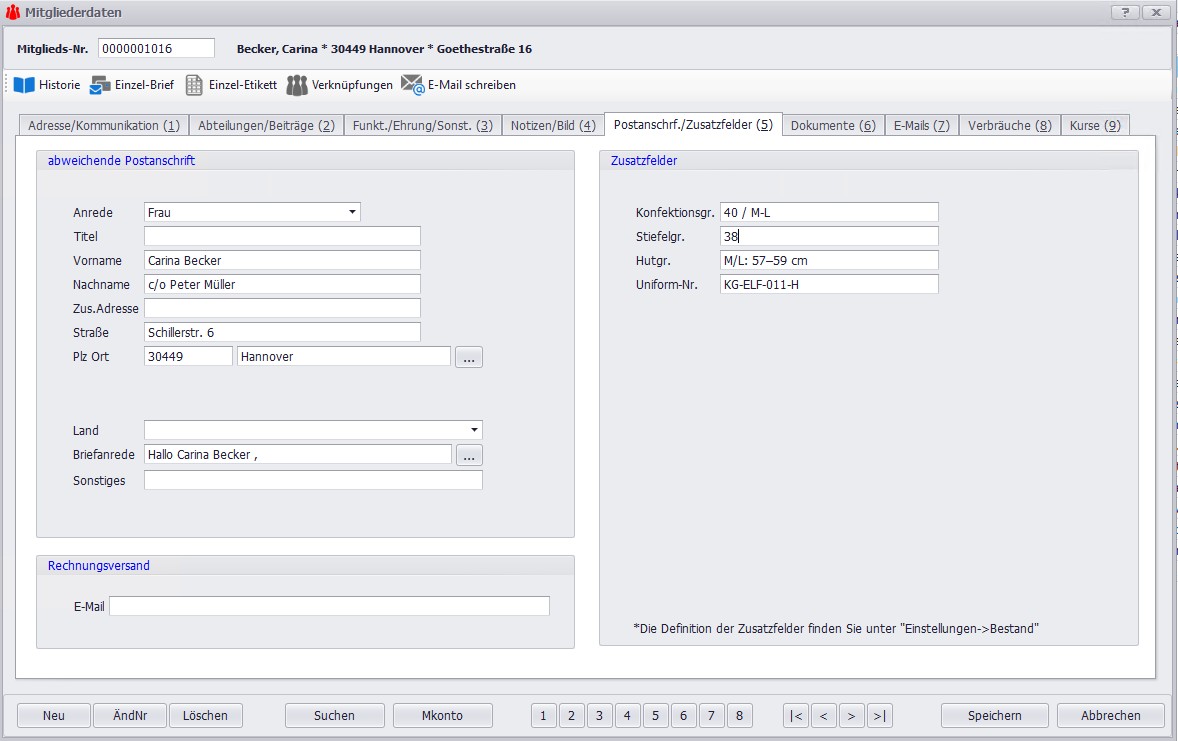
Task: Open Briefanrede ellipsis selection button
Action: click(469, 455)
